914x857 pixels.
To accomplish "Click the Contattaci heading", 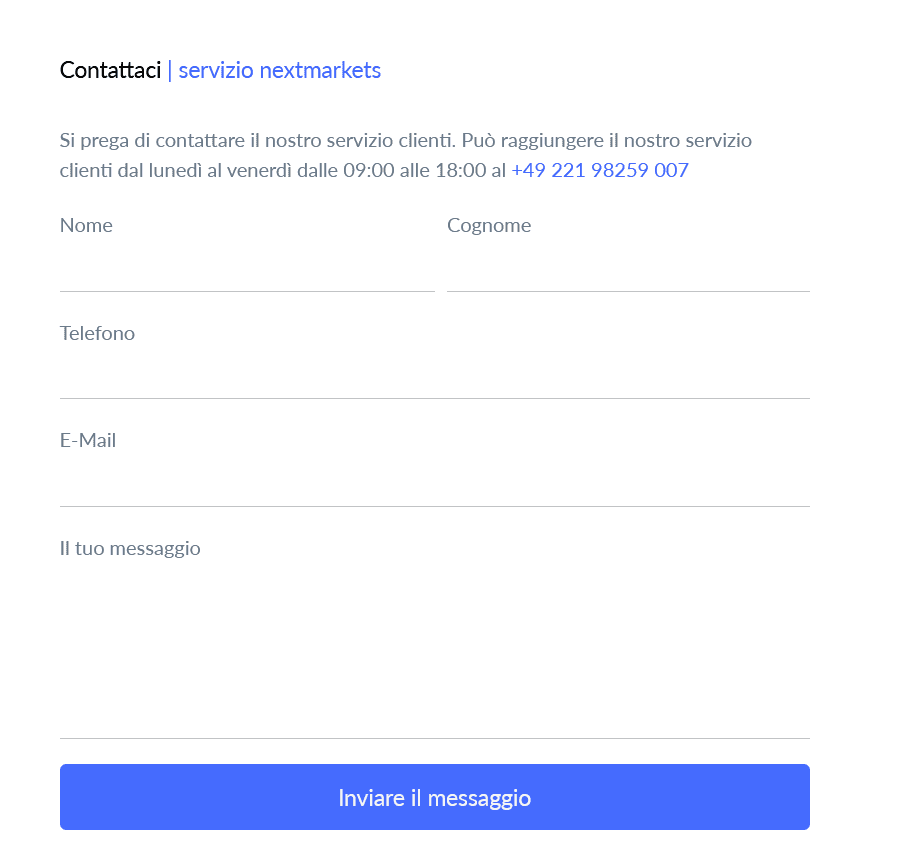I will click(x=111, y=70).
